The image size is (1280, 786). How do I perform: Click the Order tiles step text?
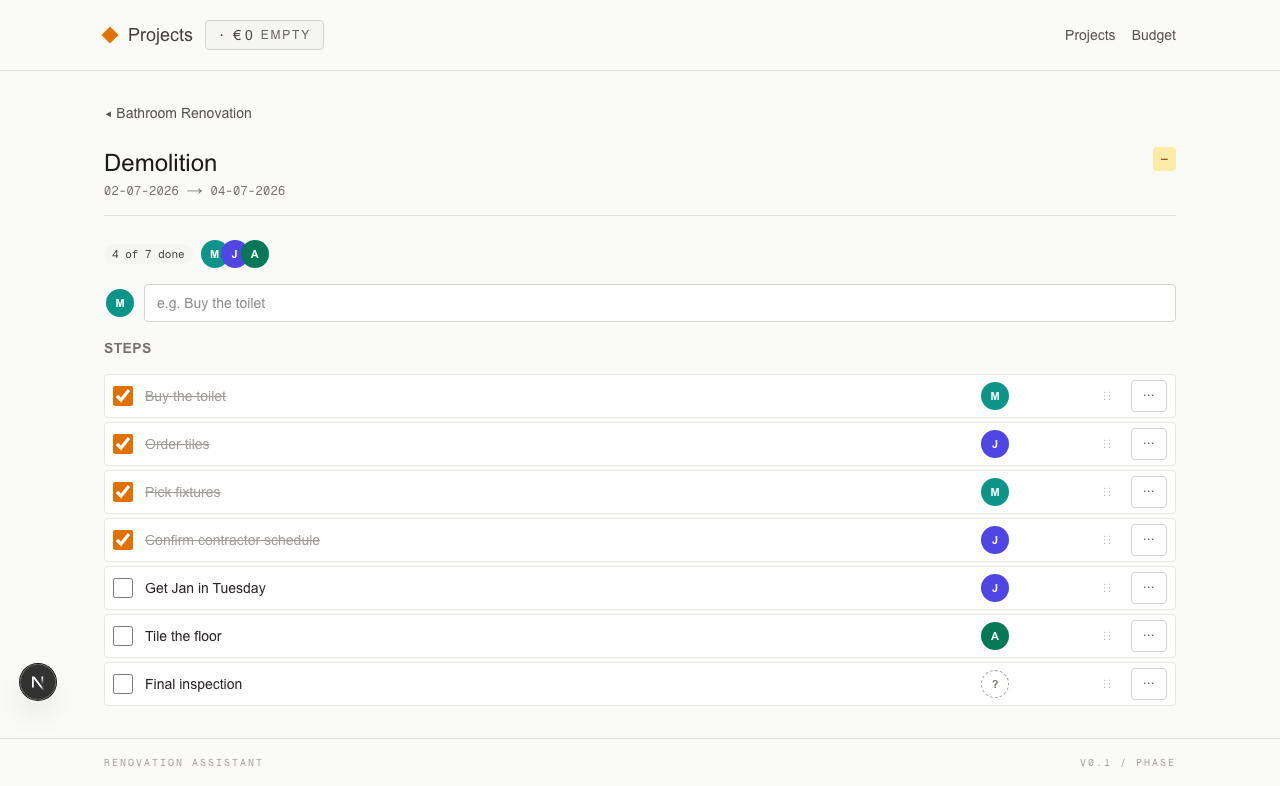[x=177, y=444]
